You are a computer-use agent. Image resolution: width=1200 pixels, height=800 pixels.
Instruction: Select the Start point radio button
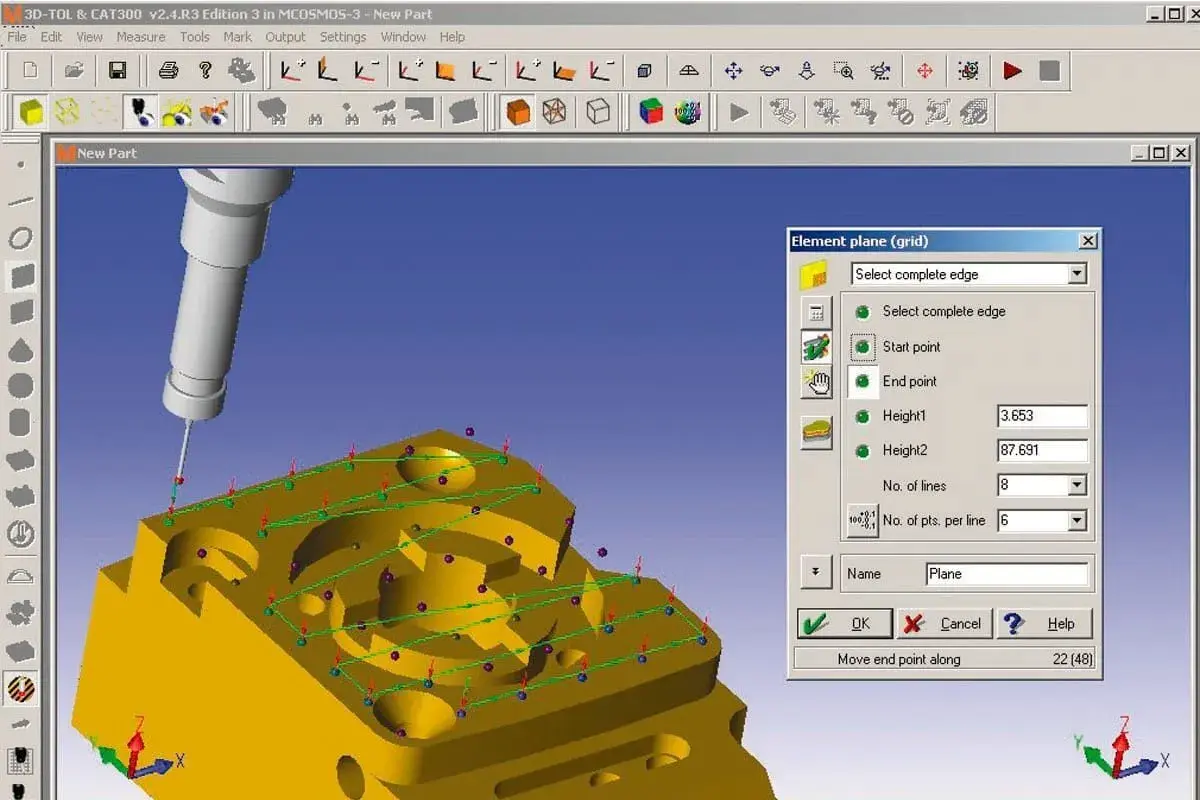coord(862,346)
